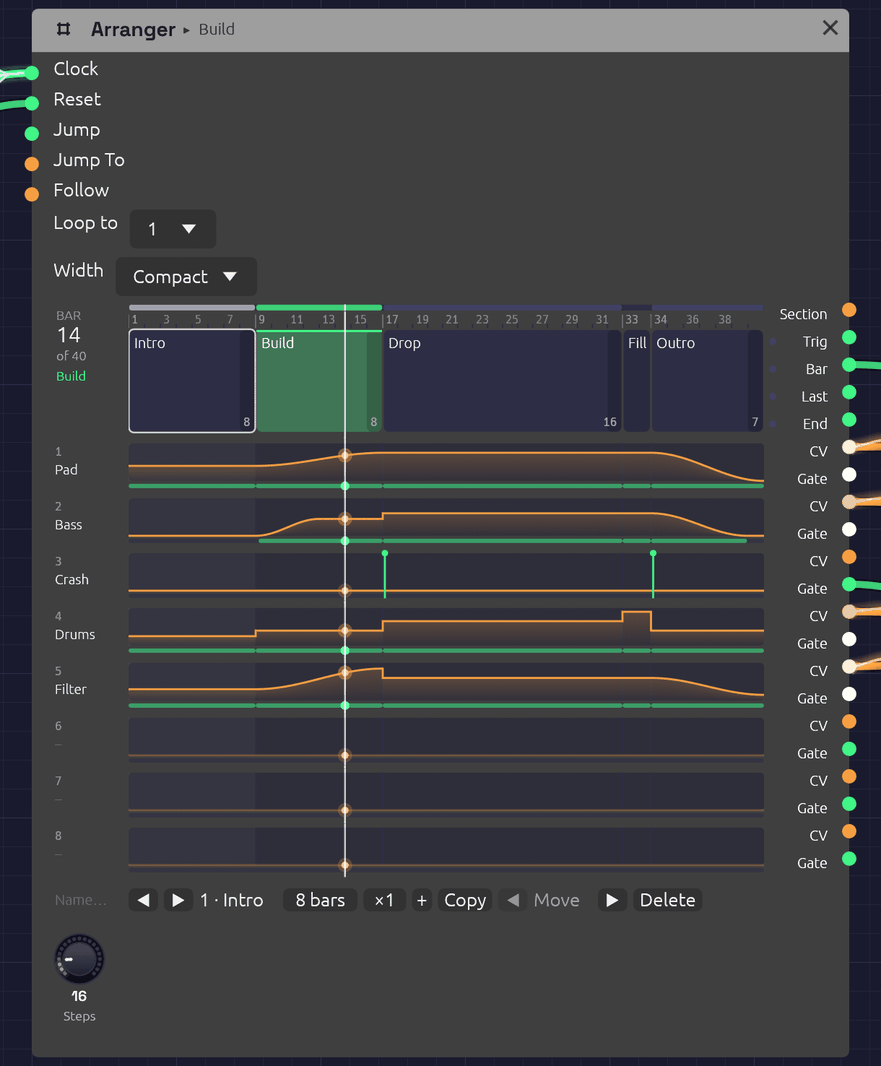Click the Bass lane CV output port
Viewport: 881px width, 1066px height.
pyautogui.click(x=849, y=502)
